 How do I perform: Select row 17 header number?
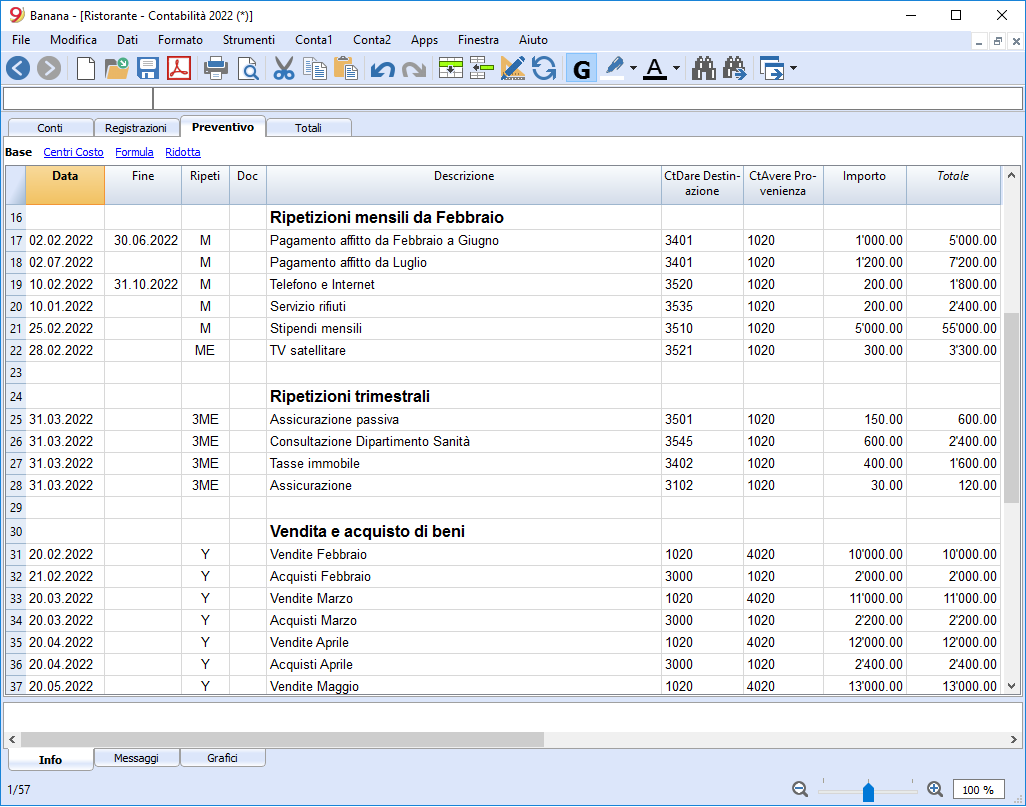click(16, 241)
